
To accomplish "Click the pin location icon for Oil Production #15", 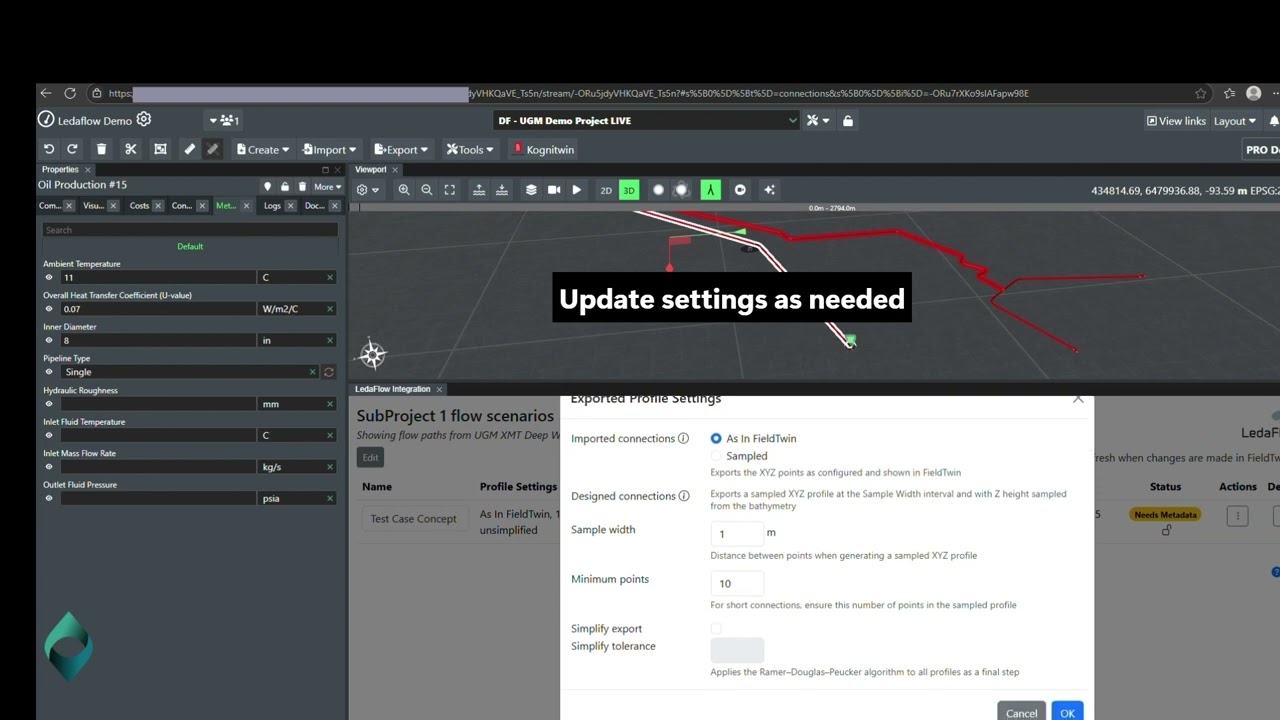I will pos(267,187).
